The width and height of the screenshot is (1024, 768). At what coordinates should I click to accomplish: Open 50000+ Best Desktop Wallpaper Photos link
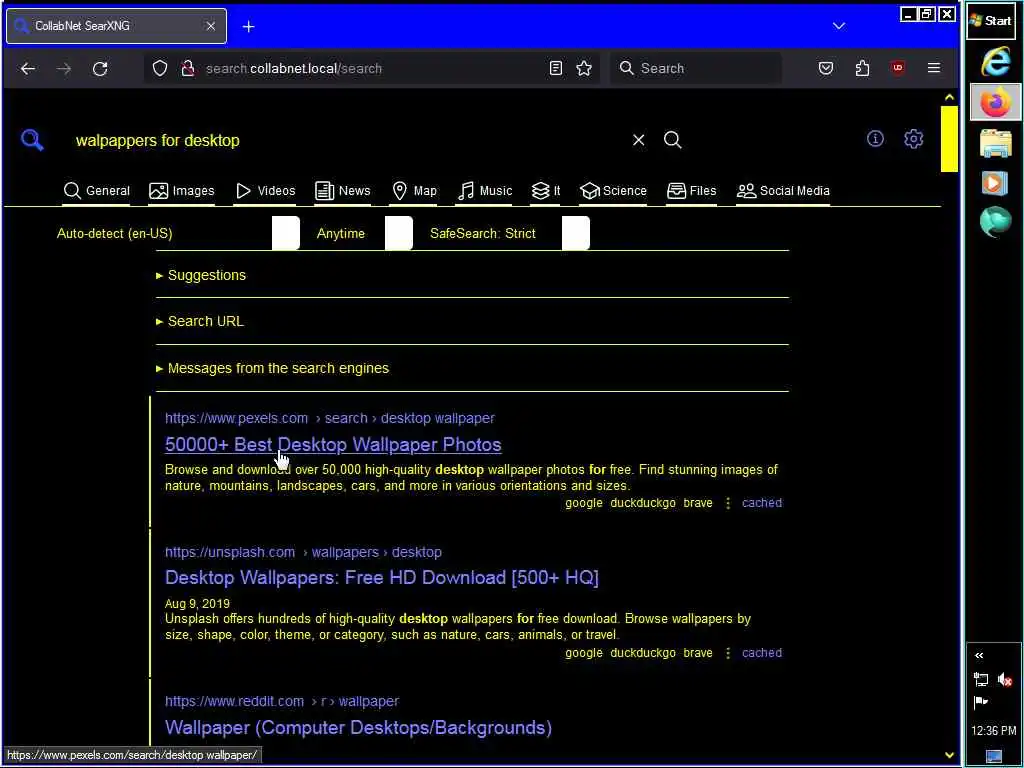[x=333, y=445]
